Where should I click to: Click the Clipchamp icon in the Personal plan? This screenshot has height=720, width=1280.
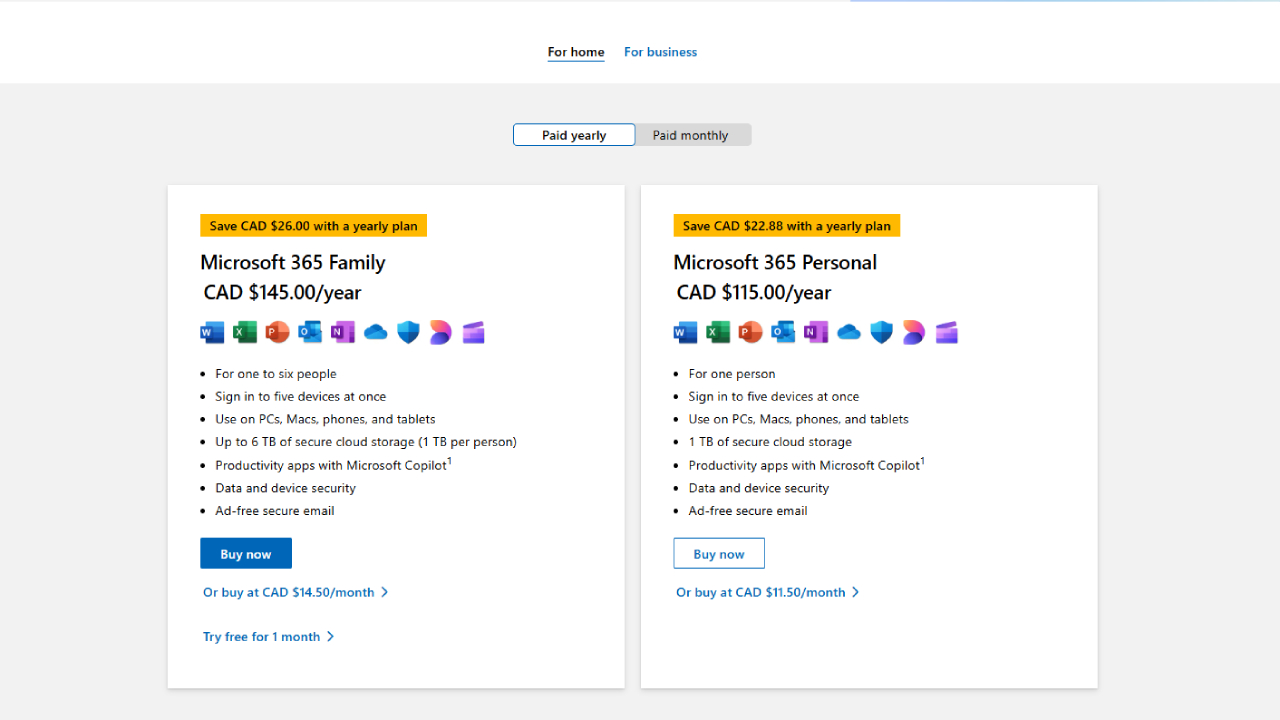pyautogui.click(x=947, y=332)
